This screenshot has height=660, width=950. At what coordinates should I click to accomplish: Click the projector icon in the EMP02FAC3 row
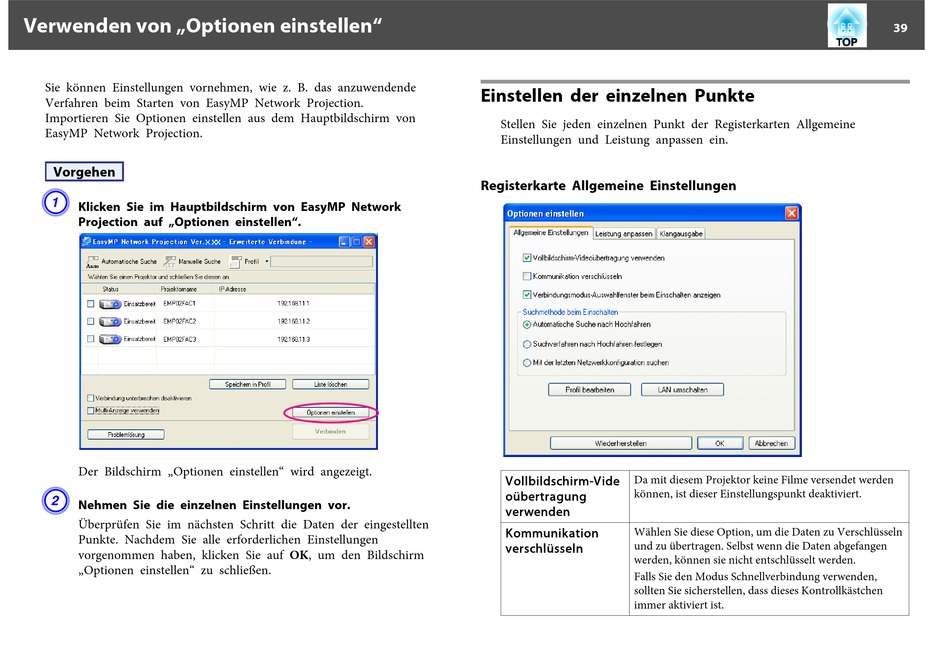[x=110, y=339]
